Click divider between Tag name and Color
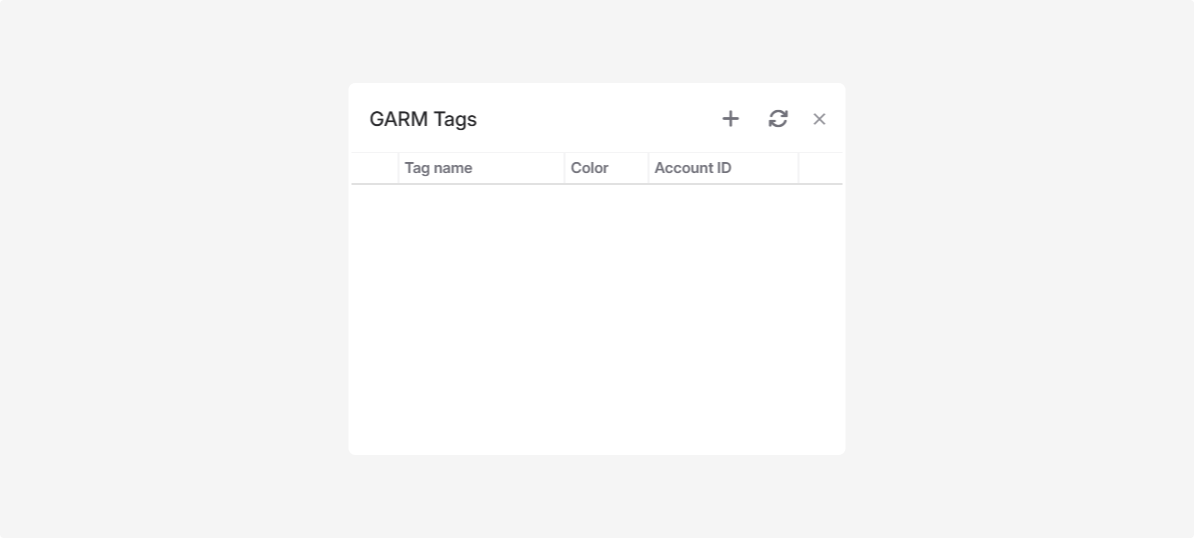The image size is (1194, 538). (564, 168)
